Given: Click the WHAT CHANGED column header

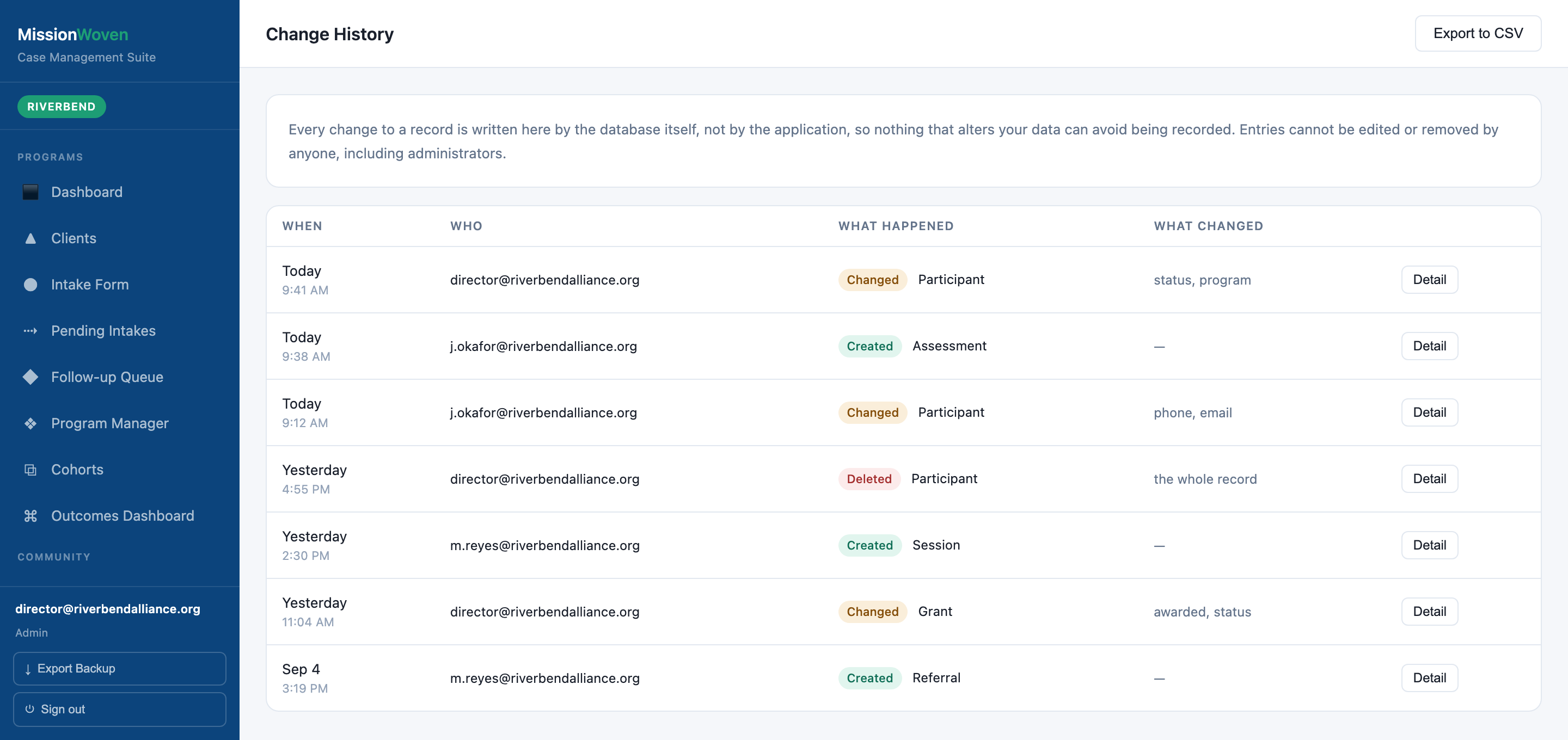Looking at the screenshot, I should [x=1208, y=226].
